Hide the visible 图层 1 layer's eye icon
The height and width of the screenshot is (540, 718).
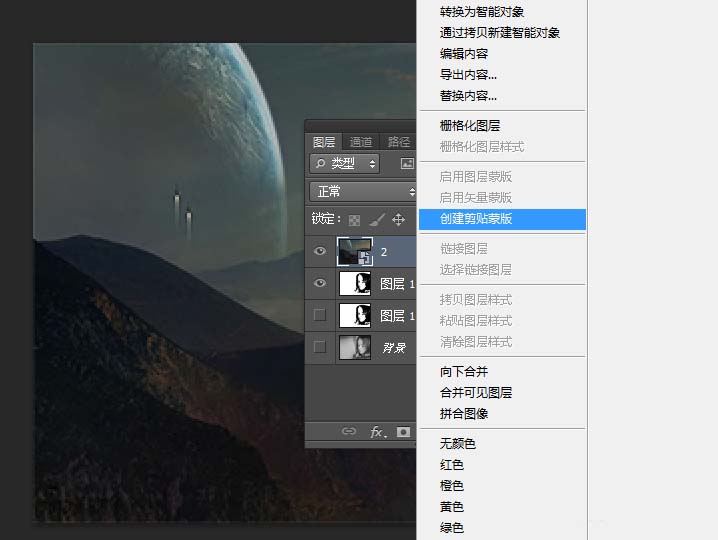click(x=320, y=284)
